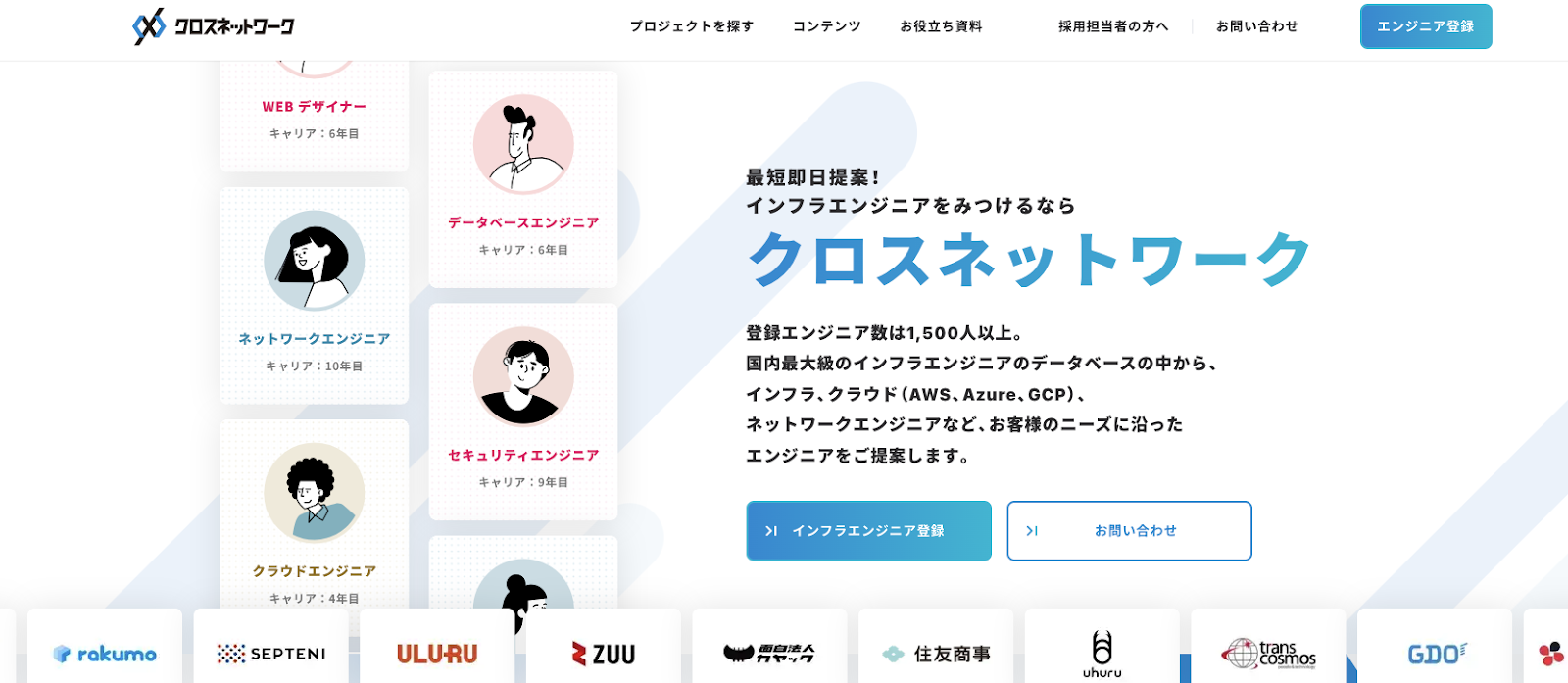Viewport: 1568px width, 683px height.
Task: Click the ZUU client logo
Action: [604, 654]
